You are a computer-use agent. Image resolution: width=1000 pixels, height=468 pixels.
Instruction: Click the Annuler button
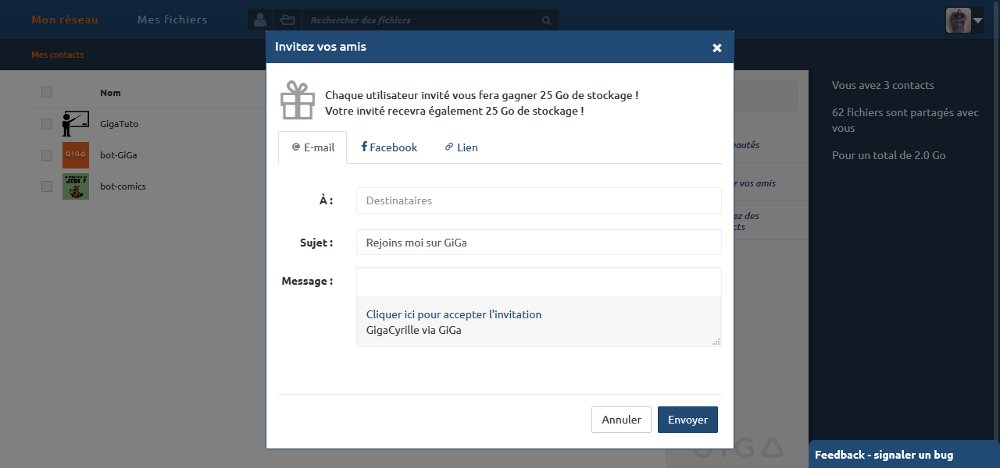click(x=621, y=420)
